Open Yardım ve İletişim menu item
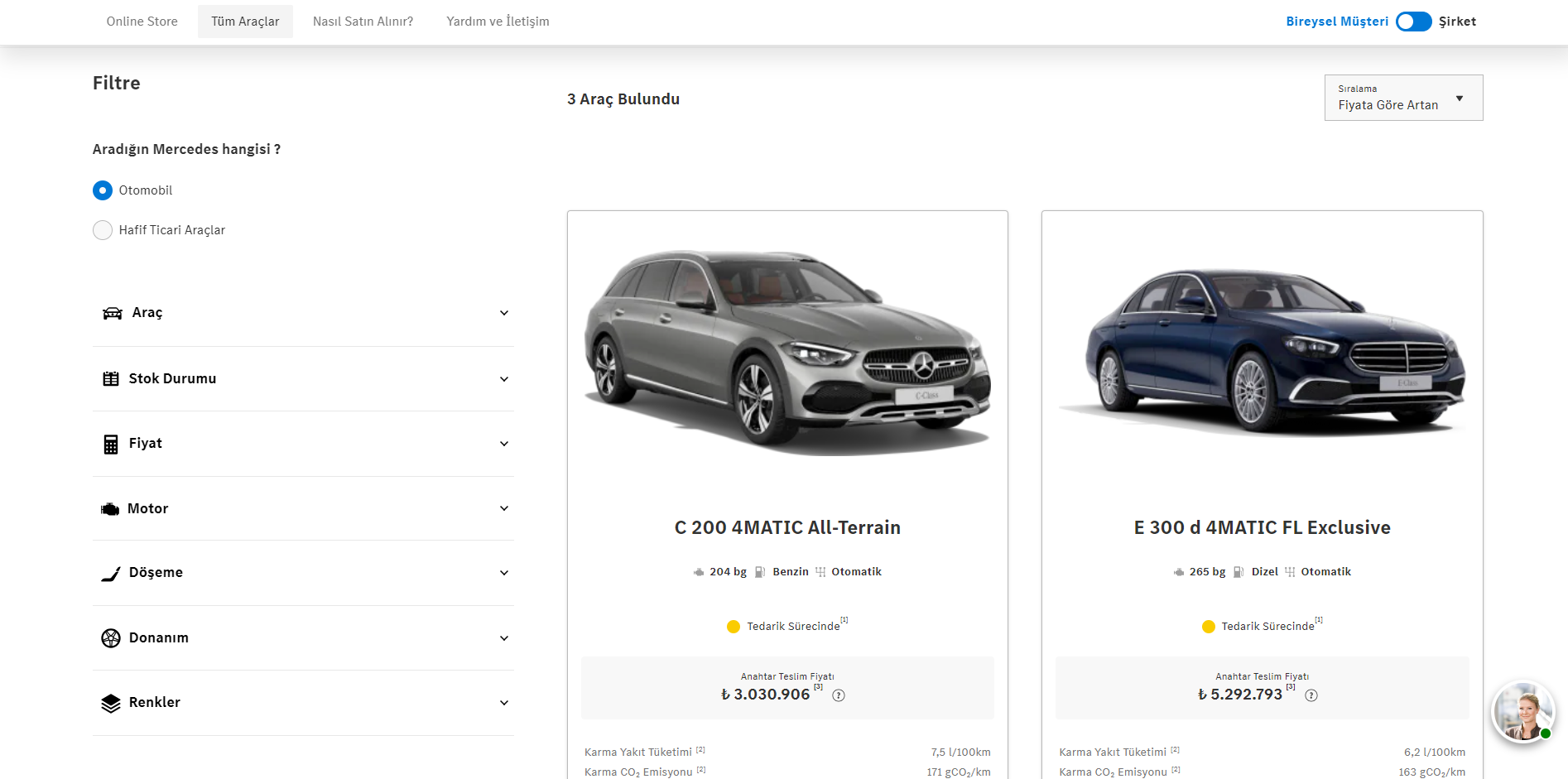This screenshot has width=1568, height=779. 498,22
